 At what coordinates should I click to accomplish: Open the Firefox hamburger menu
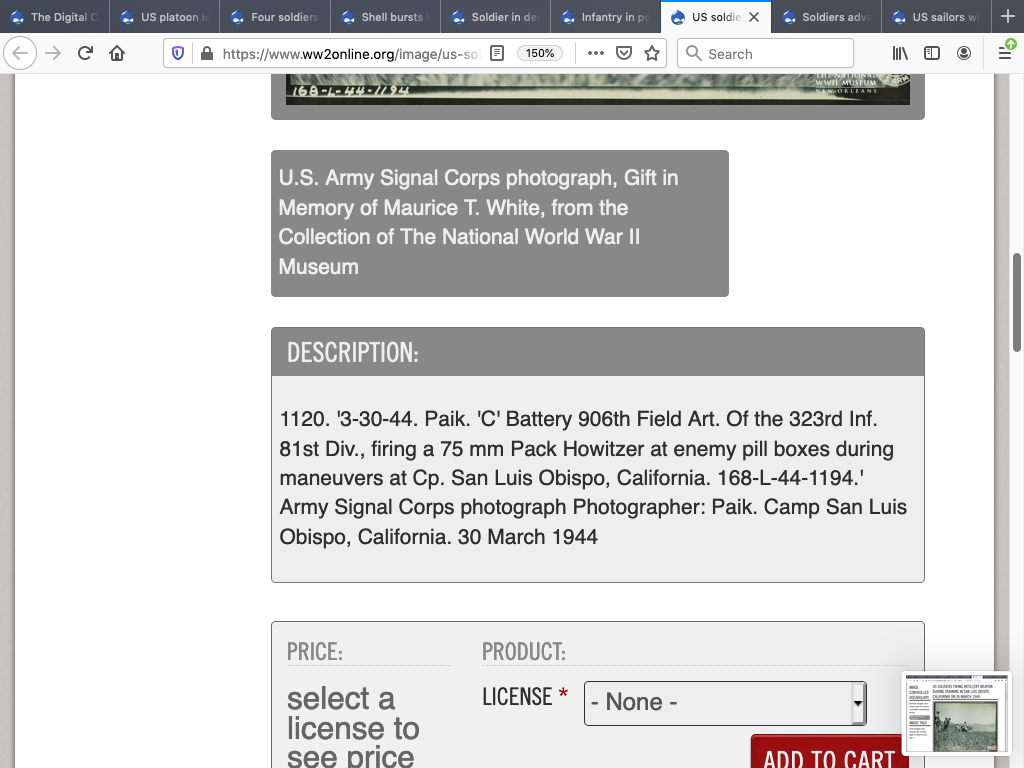pyautogui.click(x=1004, y=53)
